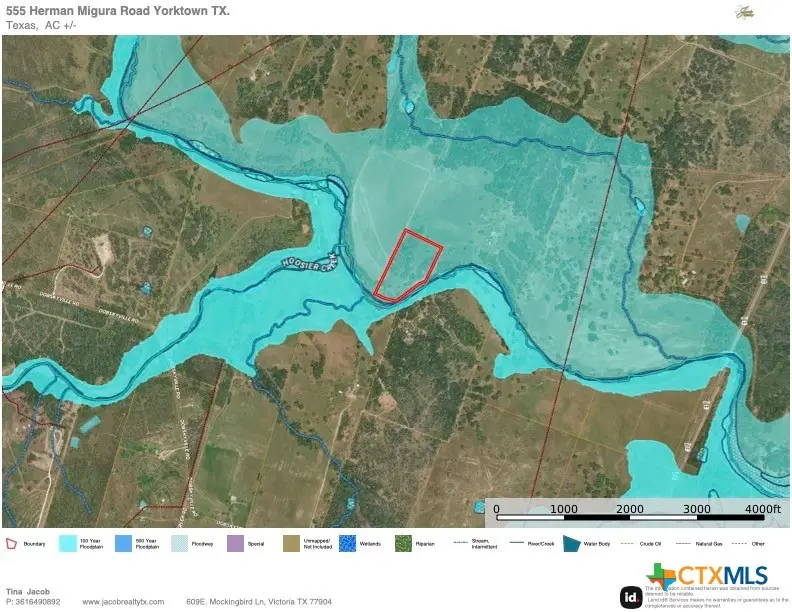Click the 2000 scale label
The image size is (792, 612).
pyautogui.click(x=630, y=508)
